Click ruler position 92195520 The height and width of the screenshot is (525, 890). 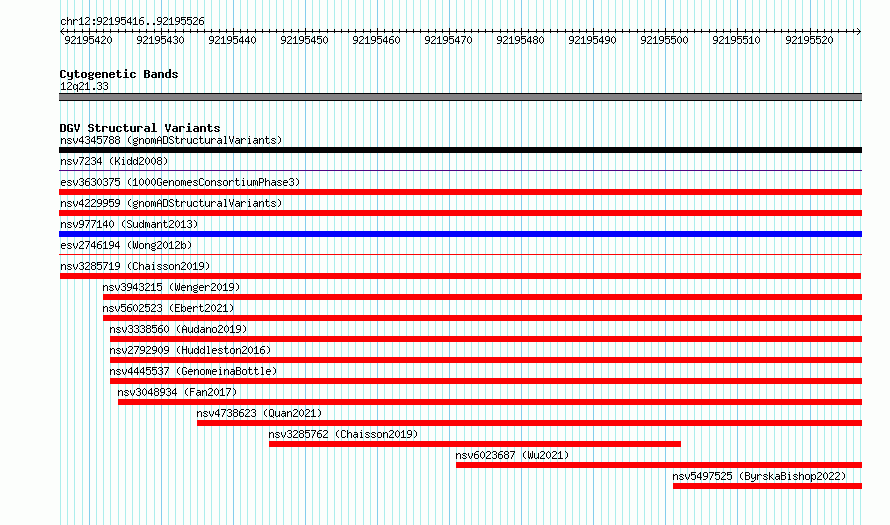click(809, 40)
